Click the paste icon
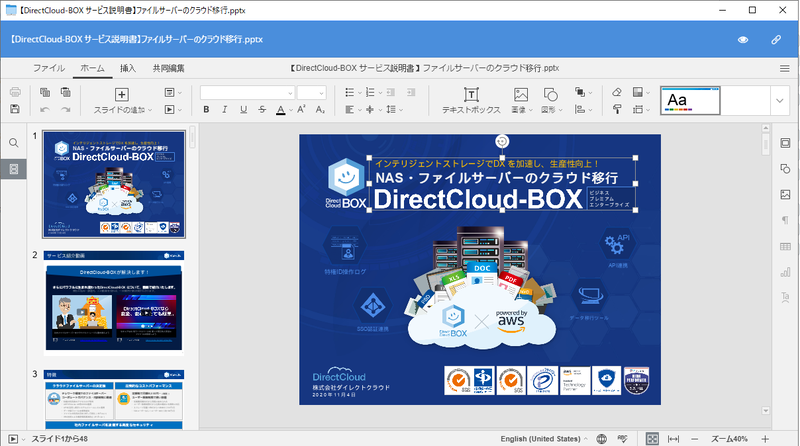Image resolution: width=800 pixels, height=446 pixels. coord(65,92)
